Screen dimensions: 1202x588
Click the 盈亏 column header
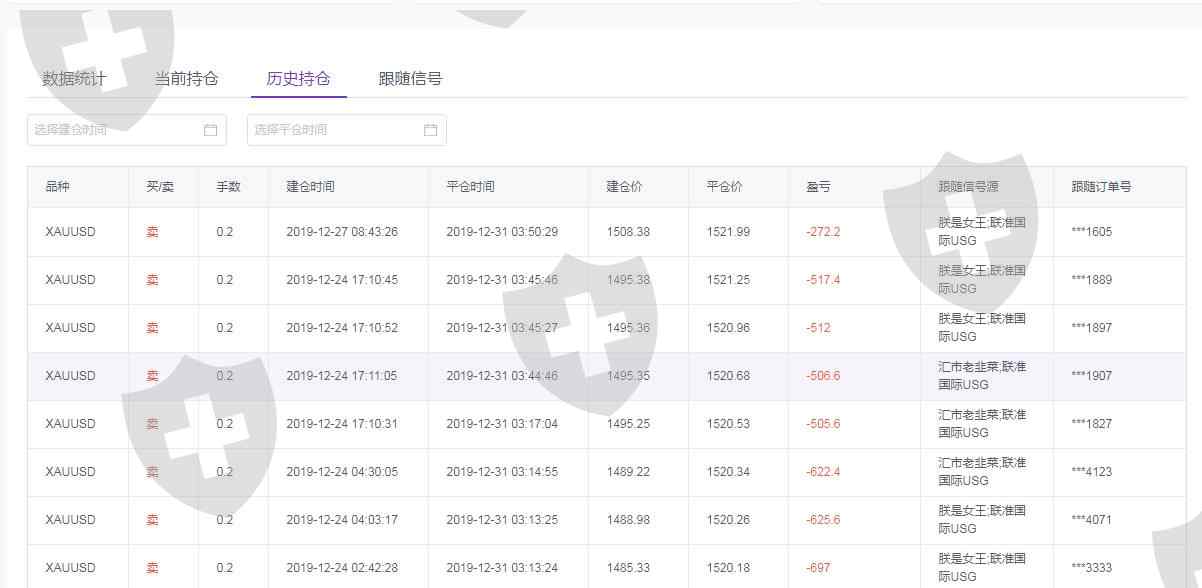click(x=818, y=187)
